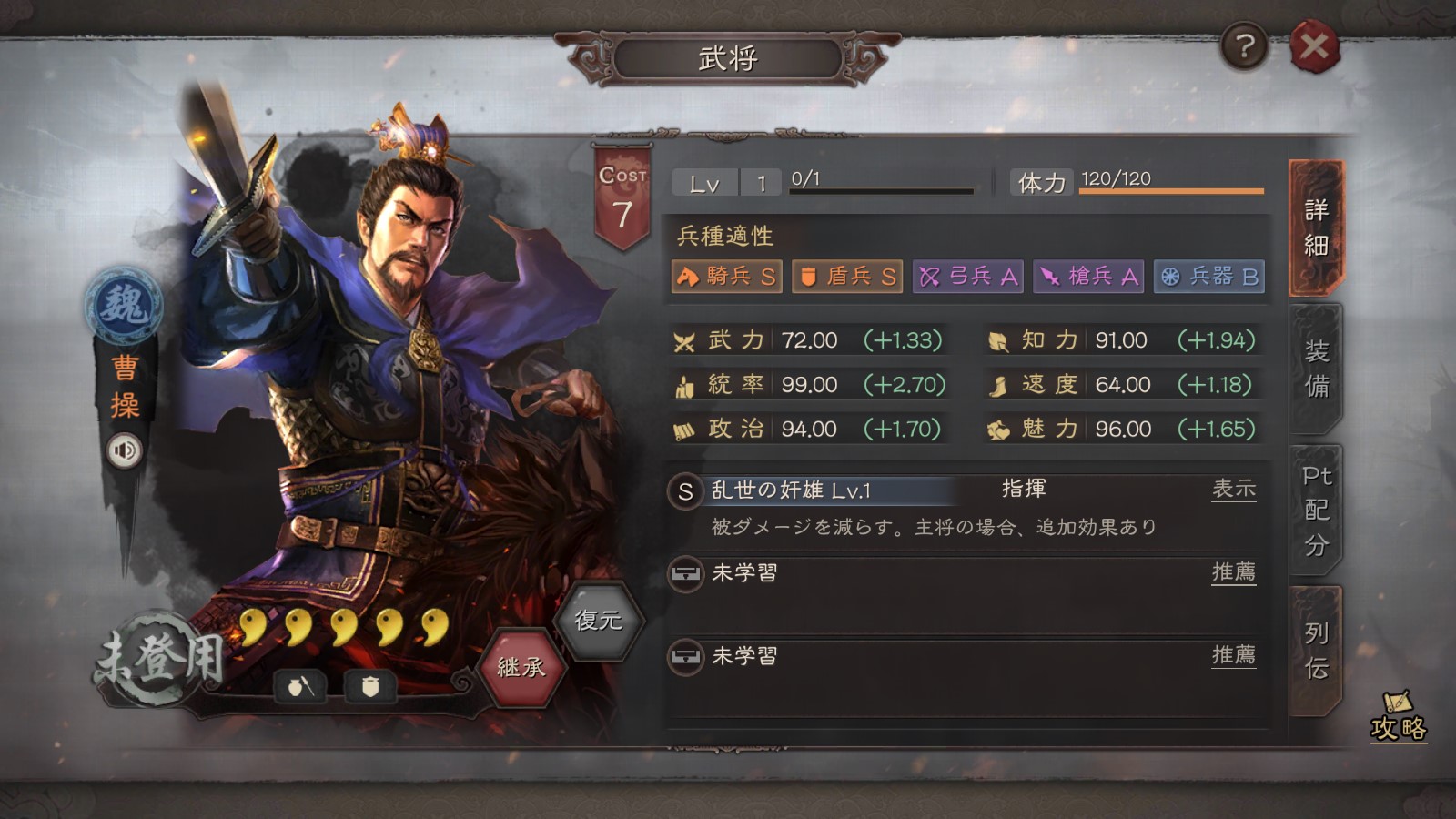The height and width of the screenshot is (819, 1456).
Task: Show details of 乱世の奸雄 skill via 表示
Action: [x=1233, y=489]
